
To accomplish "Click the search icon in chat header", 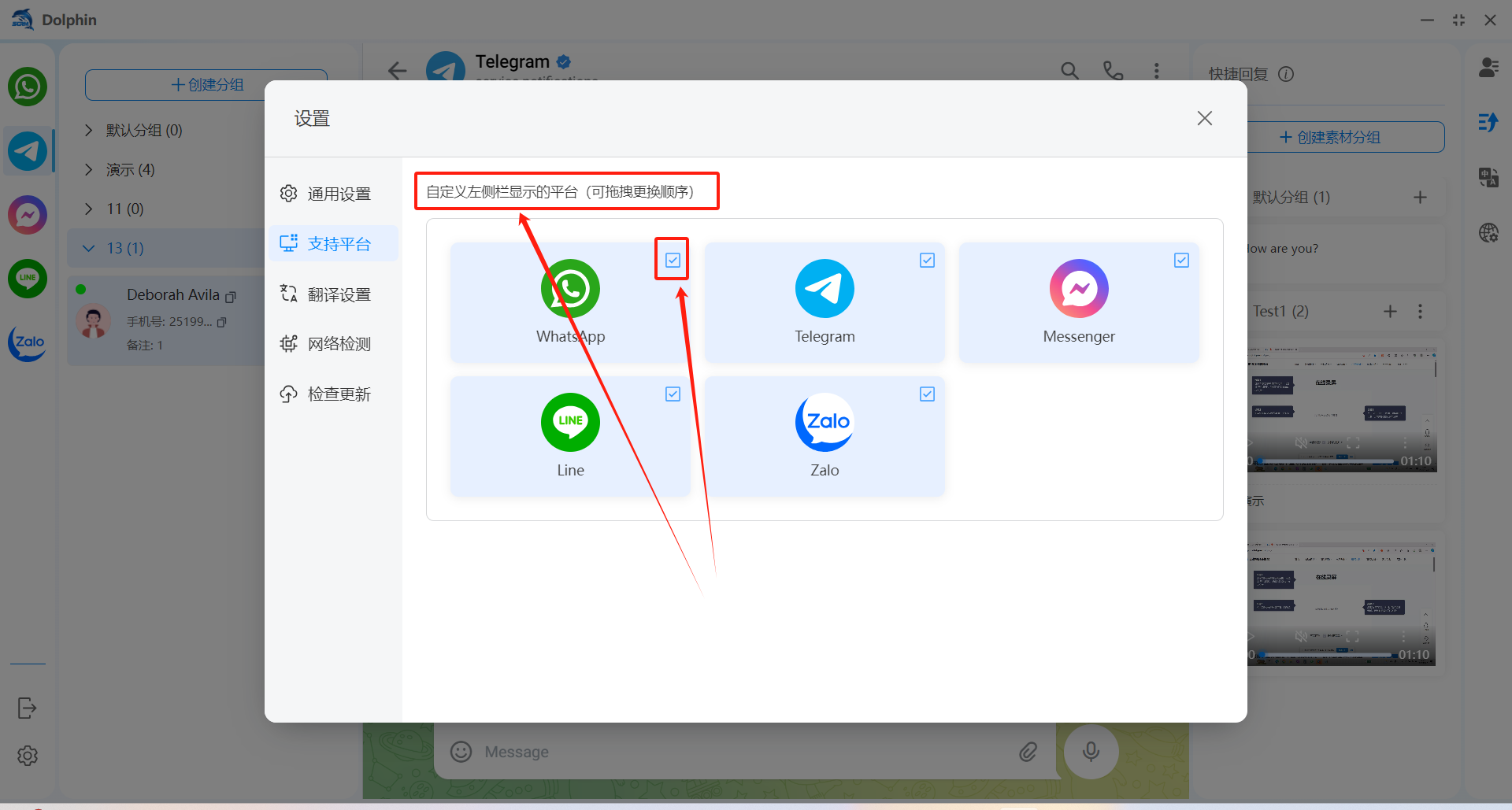I will (1069, 71).
